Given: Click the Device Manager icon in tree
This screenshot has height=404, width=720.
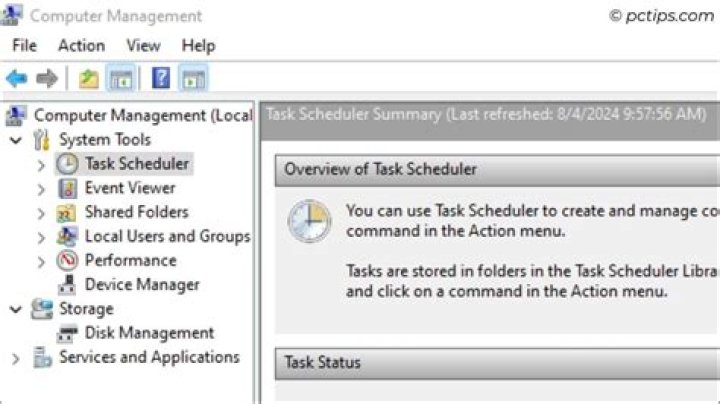Looking at the screenshot, I should (x=67, y=285).
